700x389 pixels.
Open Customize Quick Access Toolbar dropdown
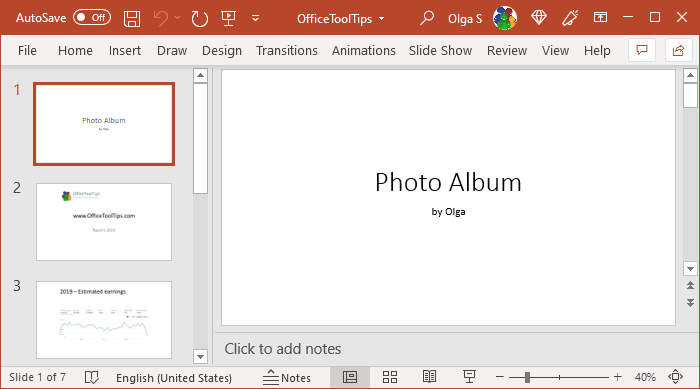click(255, 18)
